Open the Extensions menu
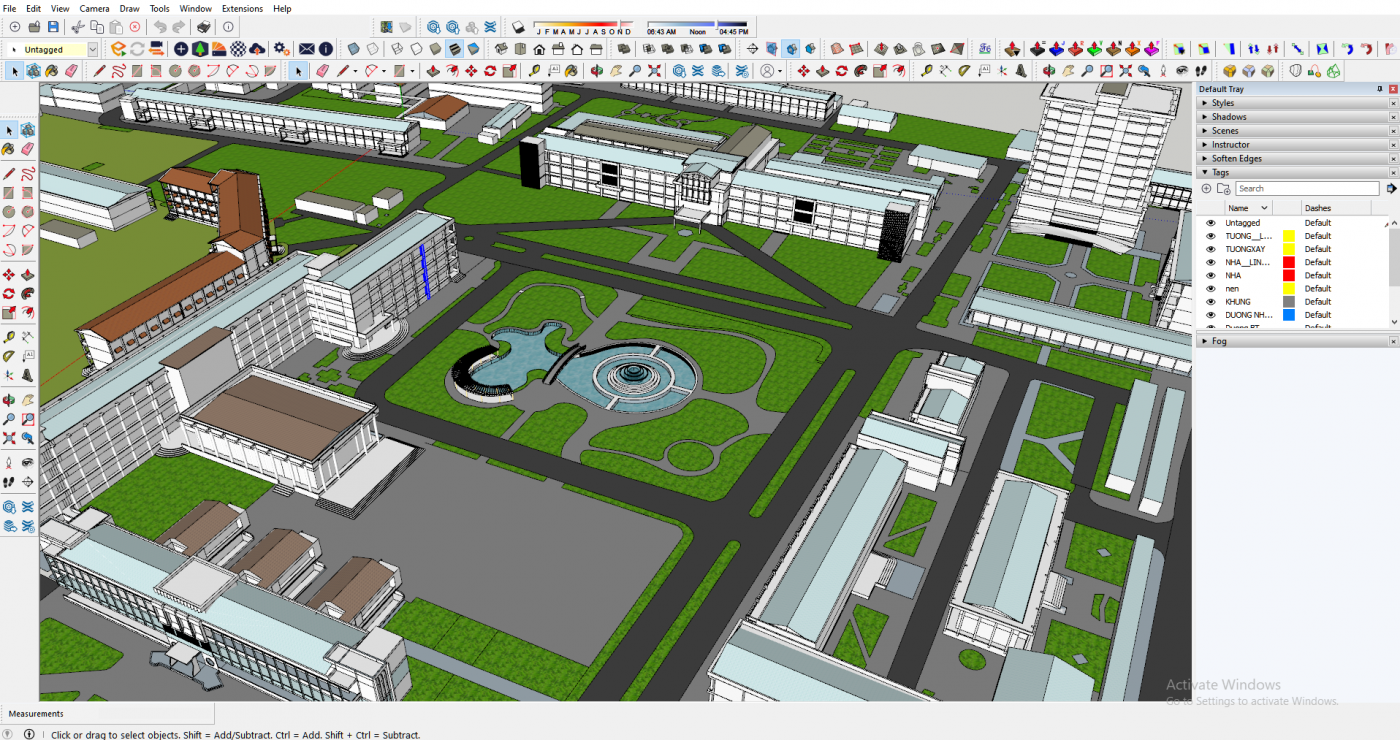 pyautogui.click(x=242, y=8)
